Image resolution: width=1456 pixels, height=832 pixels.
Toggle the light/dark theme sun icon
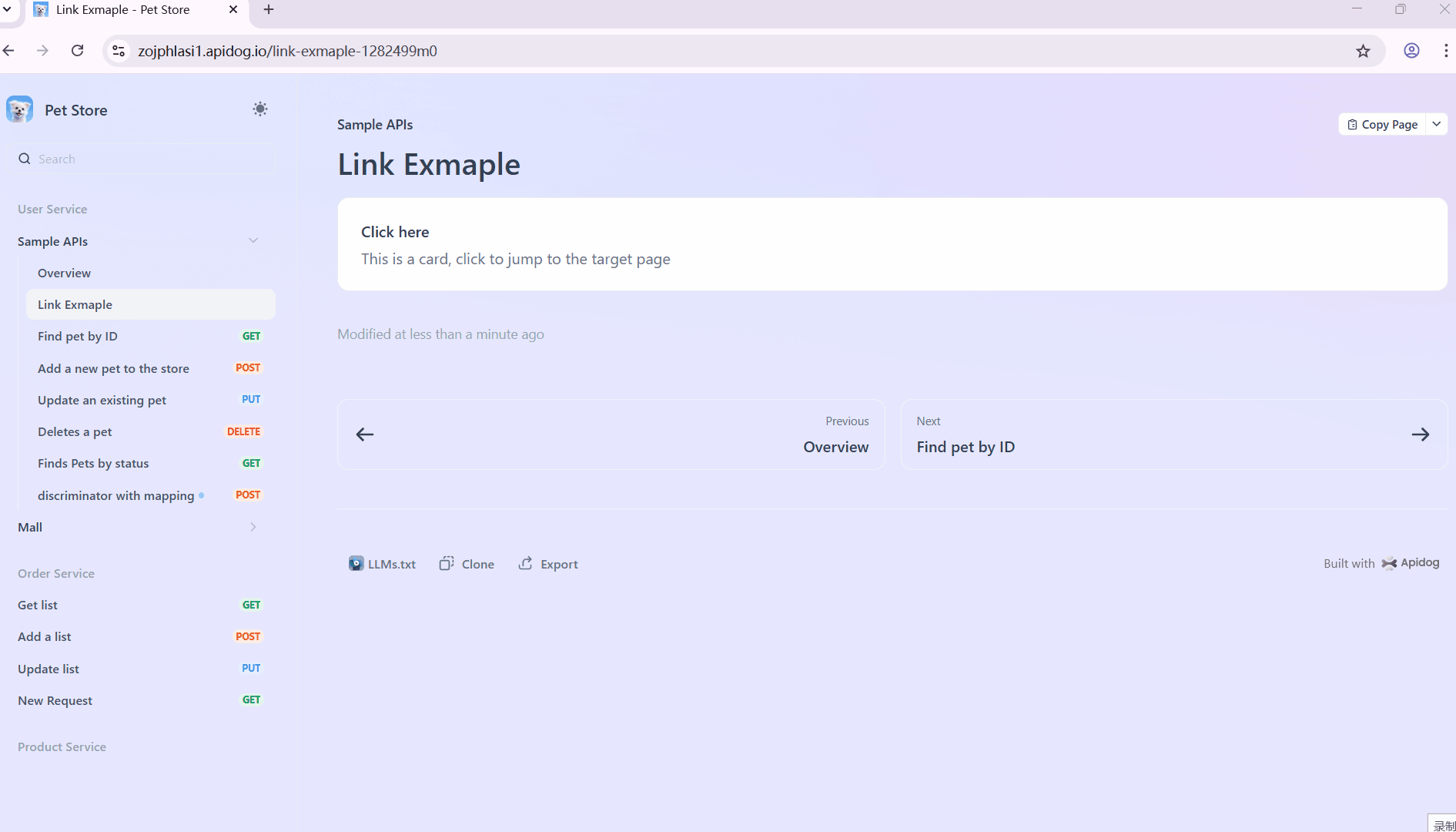pos(260,109)
